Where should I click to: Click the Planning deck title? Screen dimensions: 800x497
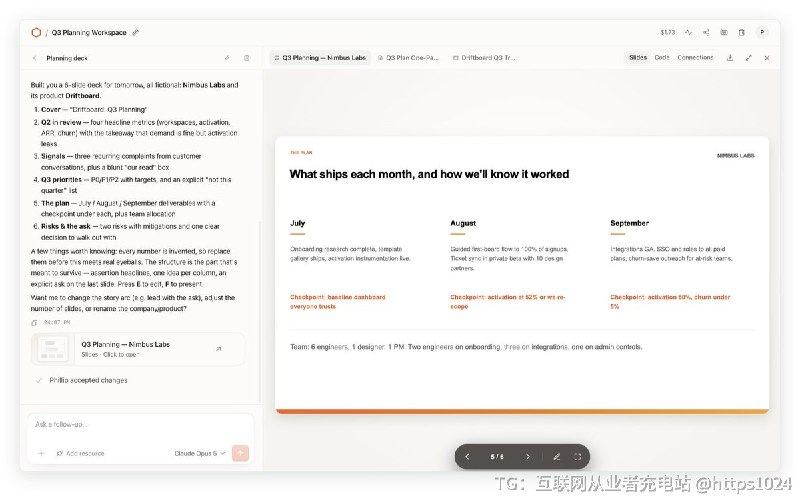(x=67, y=58)
